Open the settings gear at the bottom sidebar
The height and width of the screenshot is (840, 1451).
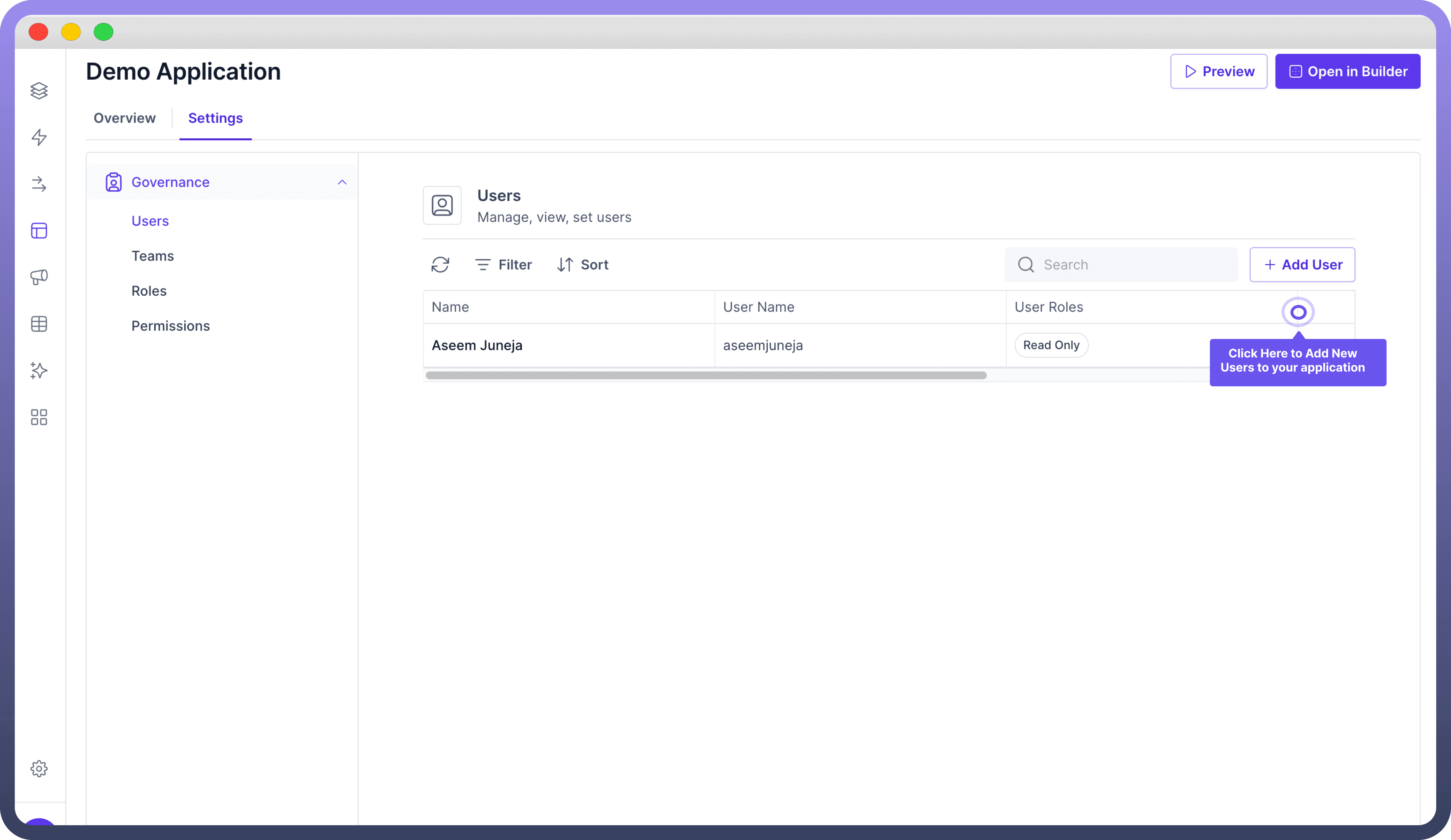coord(38,768)
